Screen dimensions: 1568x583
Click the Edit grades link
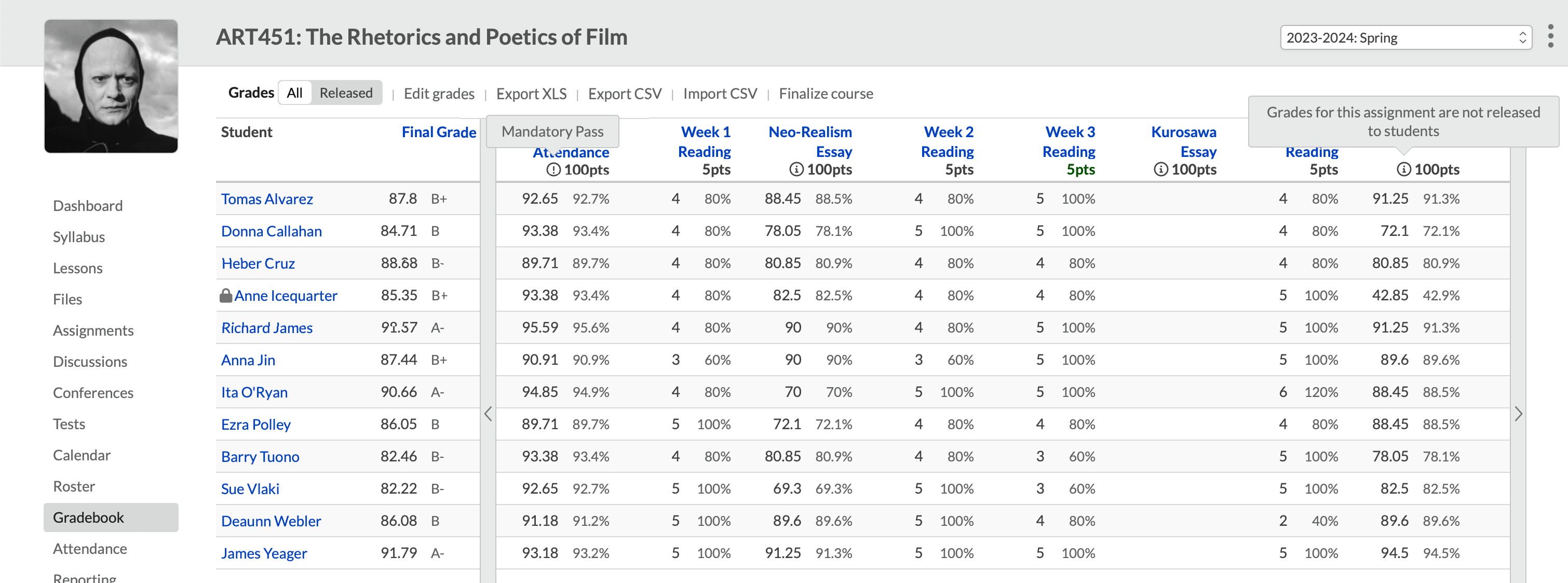439,94
